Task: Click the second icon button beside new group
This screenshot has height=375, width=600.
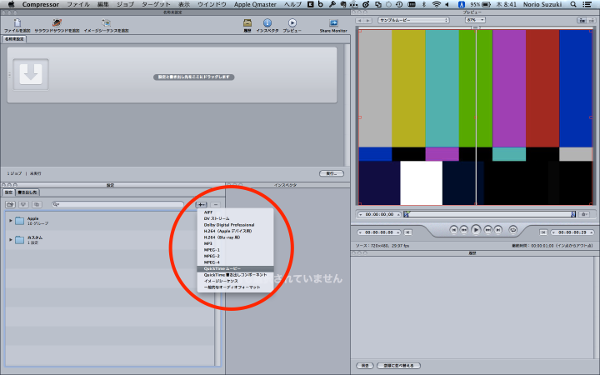Action: (23, 205)
